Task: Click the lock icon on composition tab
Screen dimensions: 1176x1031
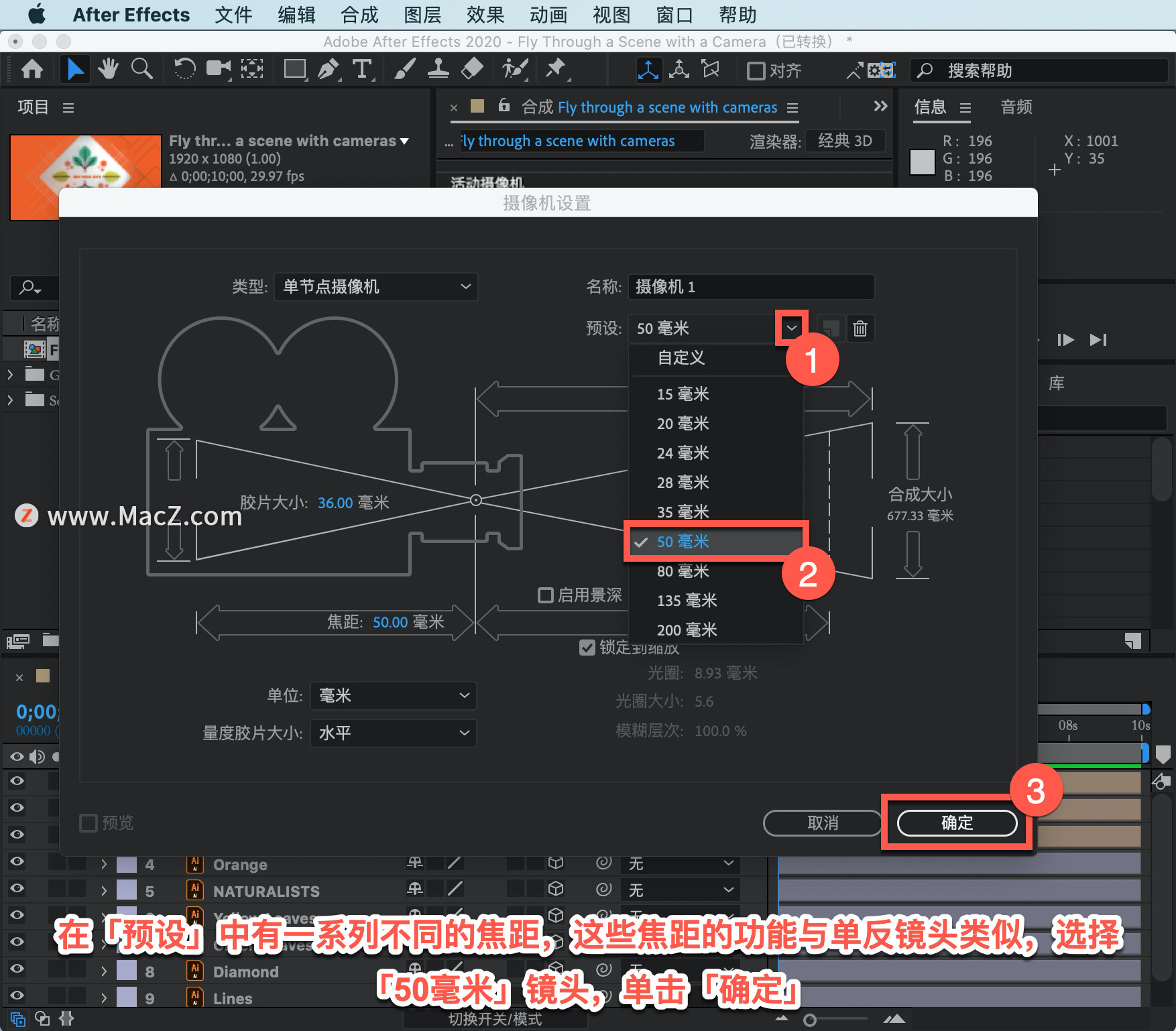Action: pos(504,105)
